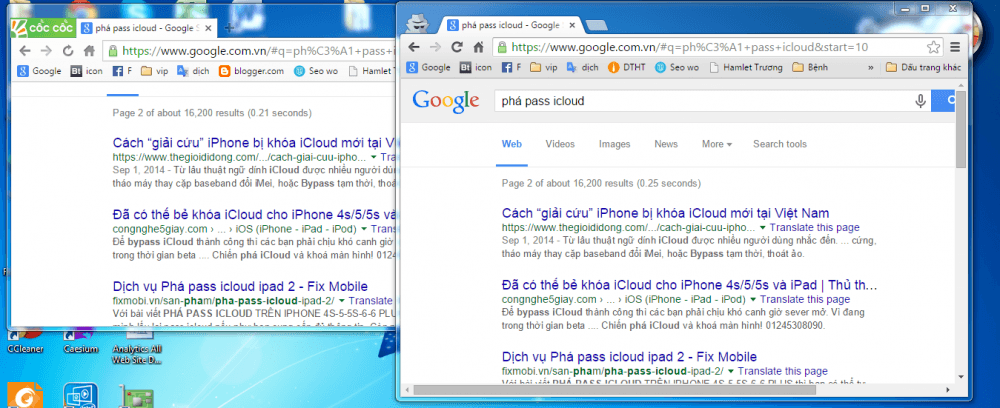Click the address bar in Cốc Cốc window
The height and width of the screenshot is (408, 1000).
coord(250,51)
